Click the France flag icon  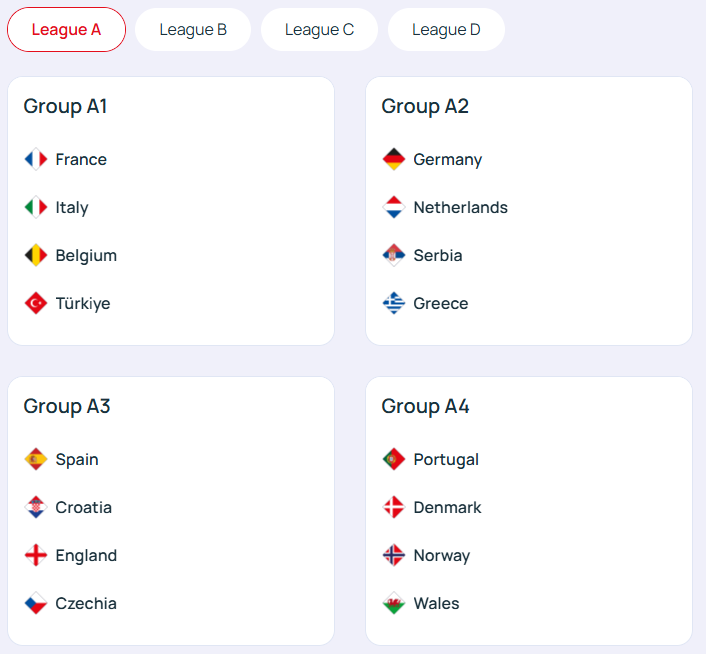[36, 159]
